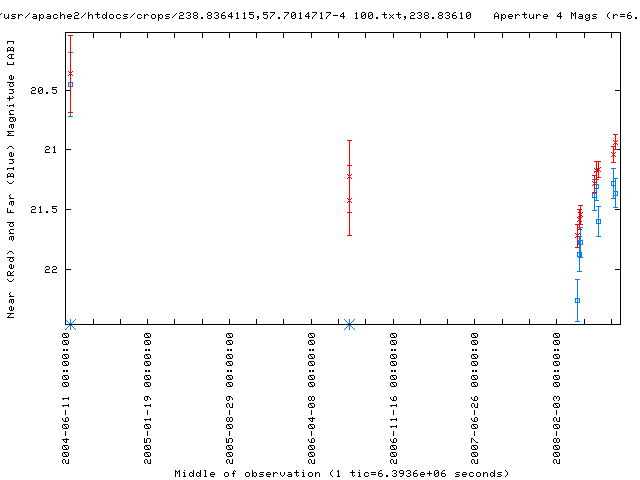
Task: Click the x-axis date label 2007-06-26 00:00:00
Action: (x=475, y=398)
